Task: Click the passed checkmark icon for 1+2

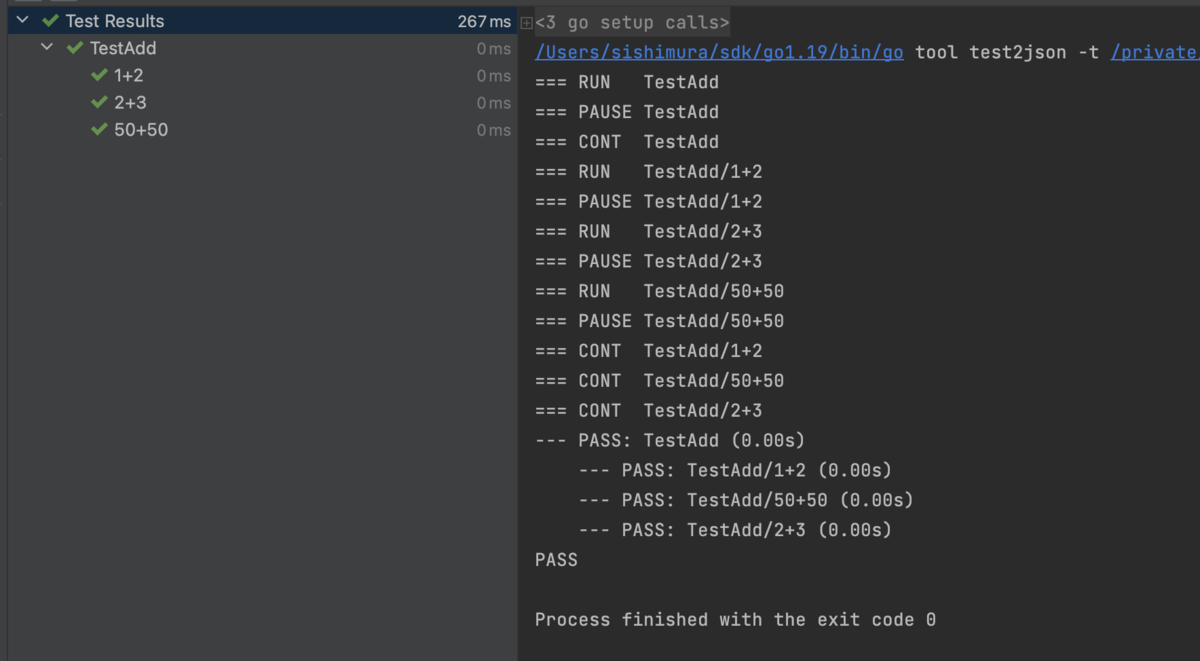Action: (98, 75)
